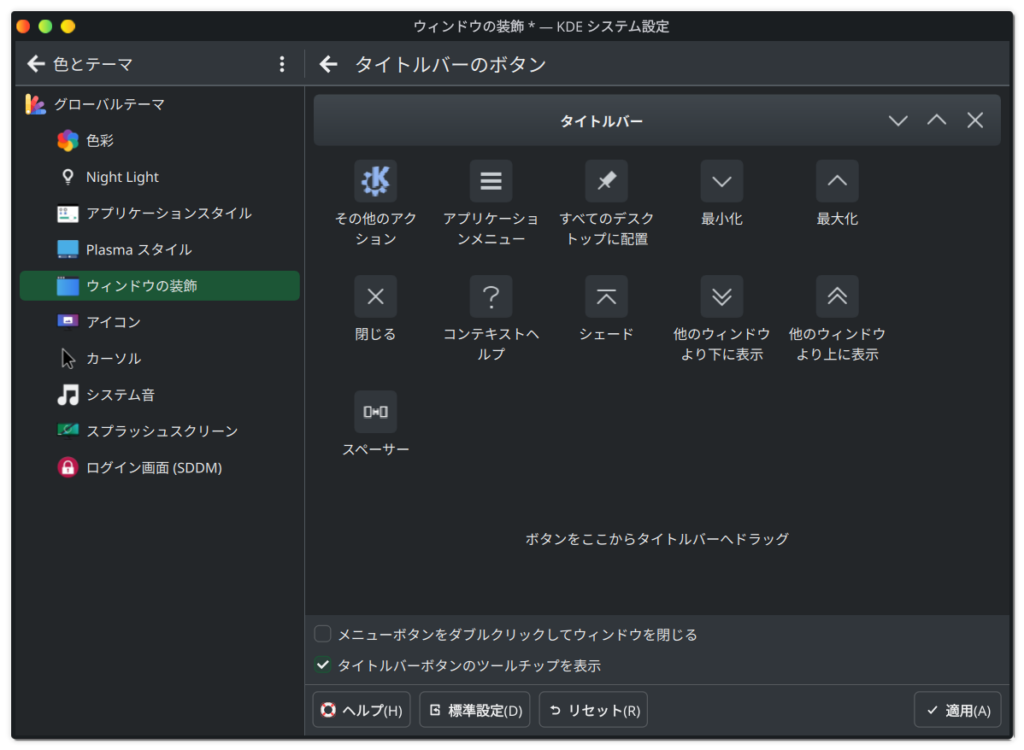Viewport: 1024px width, 750px height.
Task: Click the すべてのデスクトップに配置 pin icon
Action: [x=607, y=181]
